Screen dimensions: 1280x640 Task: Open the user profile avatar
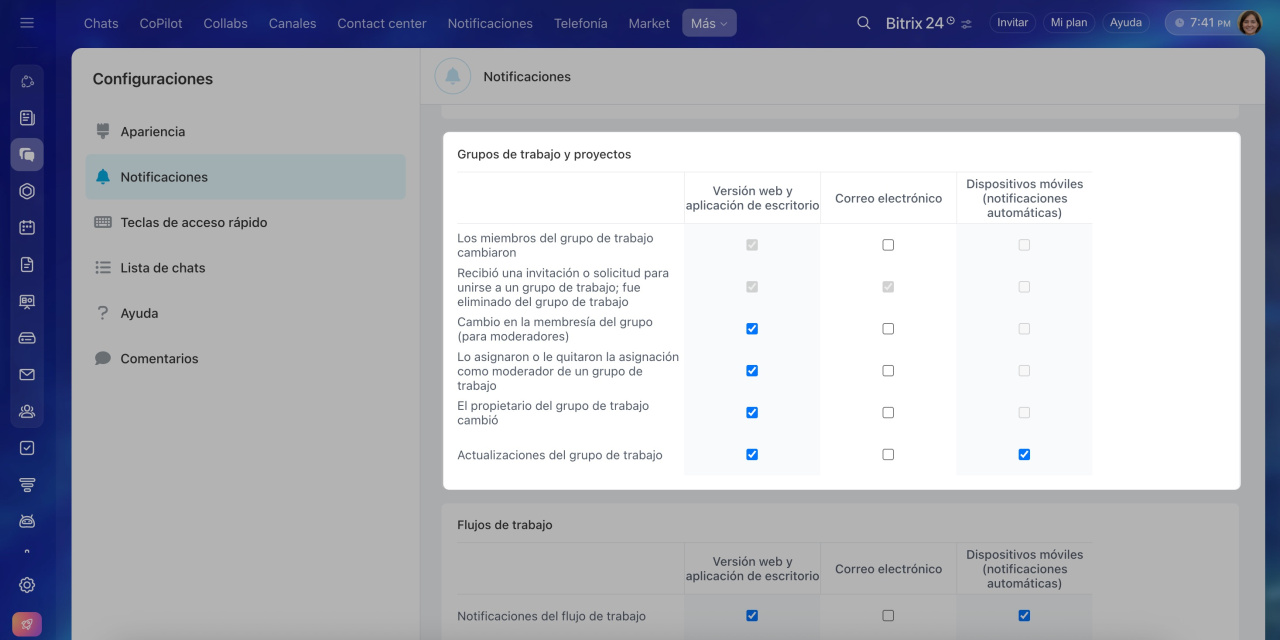coord(1250,23)
